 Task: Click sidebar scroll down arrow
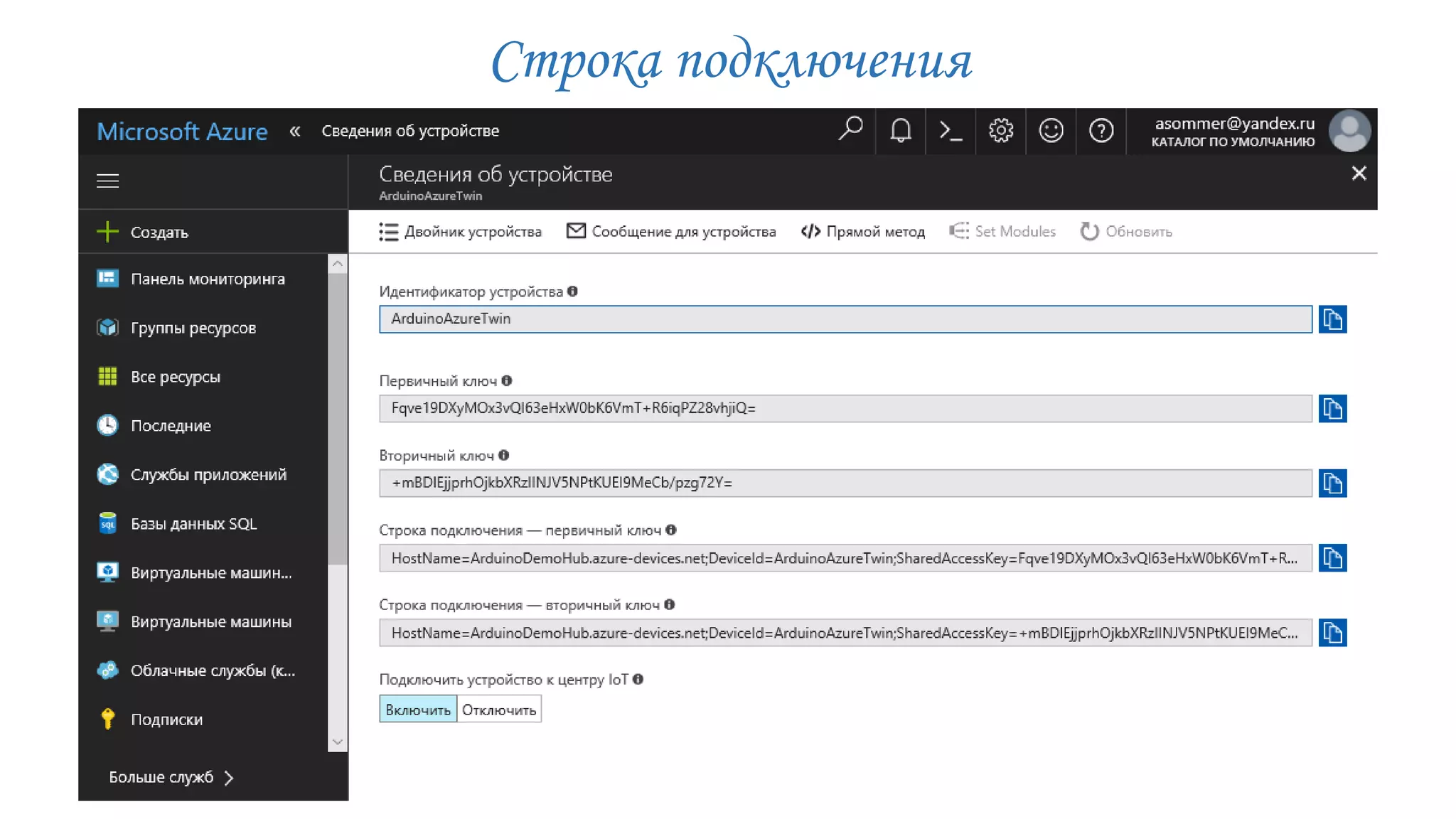click(x=338, y=742)
